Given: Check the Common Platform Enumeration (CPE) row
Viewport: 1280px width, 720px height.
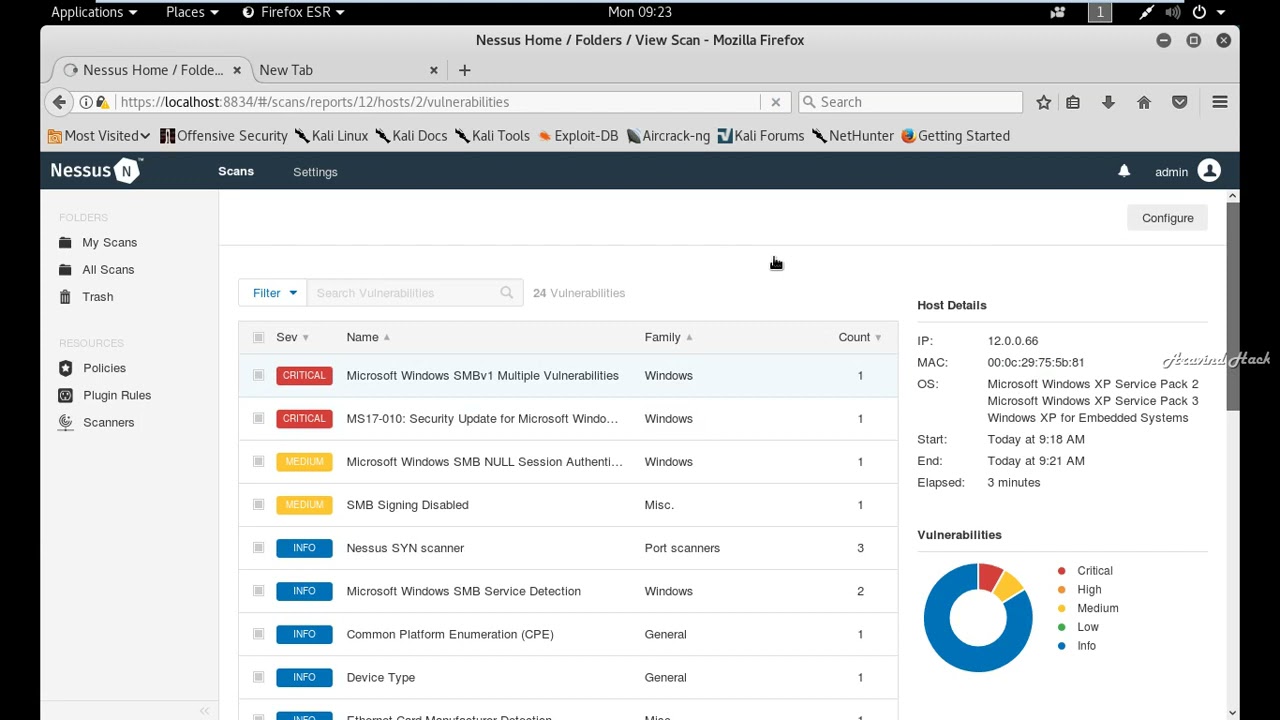Looking at the screenshot, I should (x=258, y=633).
